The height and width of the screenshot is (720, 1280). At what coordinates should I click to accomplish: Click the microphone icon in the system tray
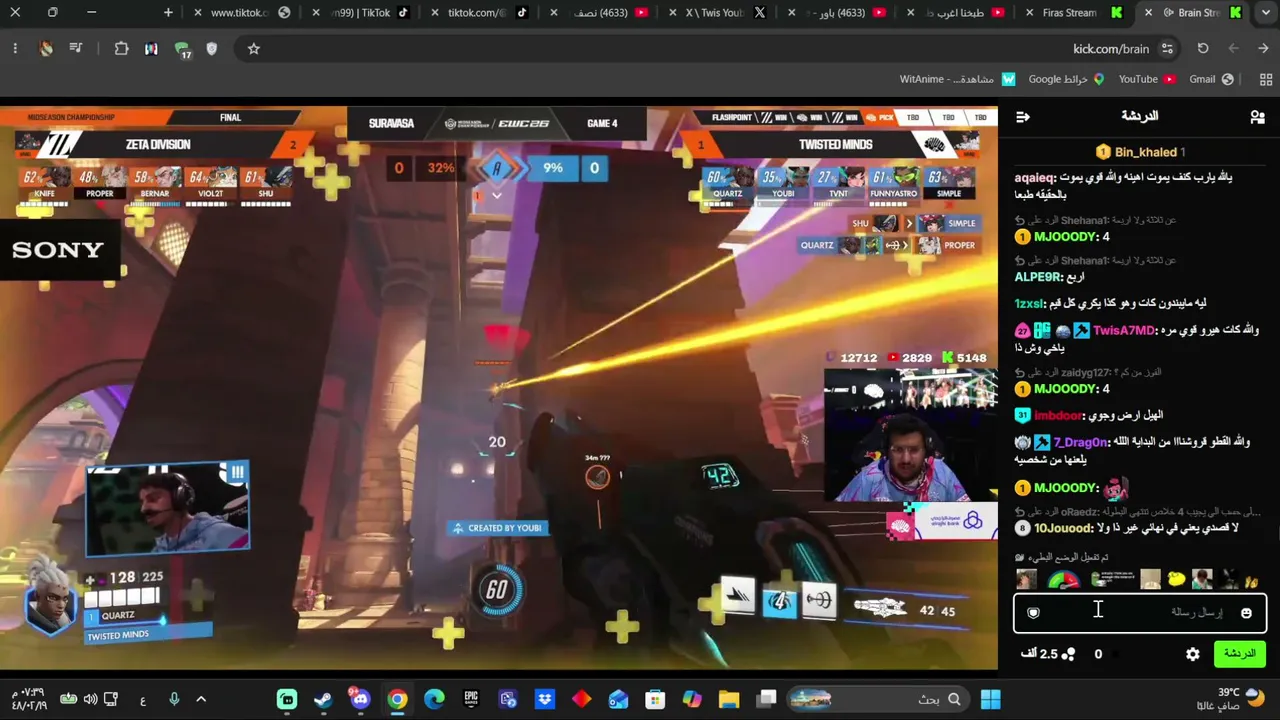tap(174, 699)
